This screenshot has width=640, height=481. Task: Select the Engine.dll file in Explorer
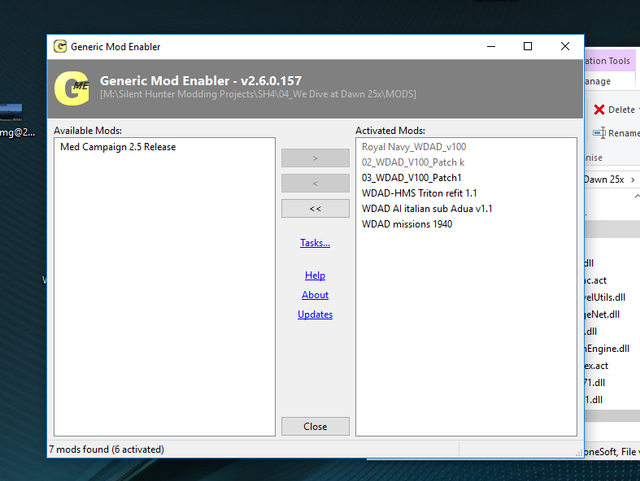(607, 348)
